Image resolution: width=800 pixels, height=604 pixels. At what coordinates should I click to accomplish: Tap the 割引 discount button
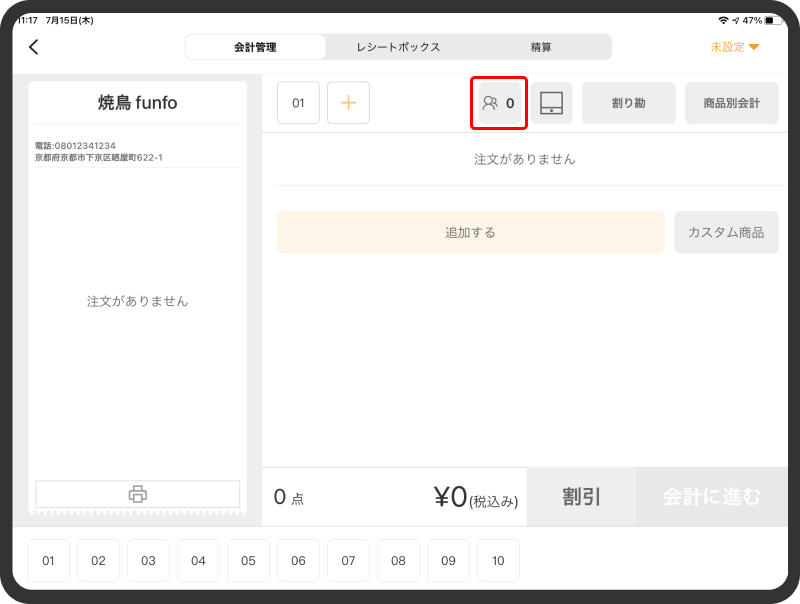(581, 496)
